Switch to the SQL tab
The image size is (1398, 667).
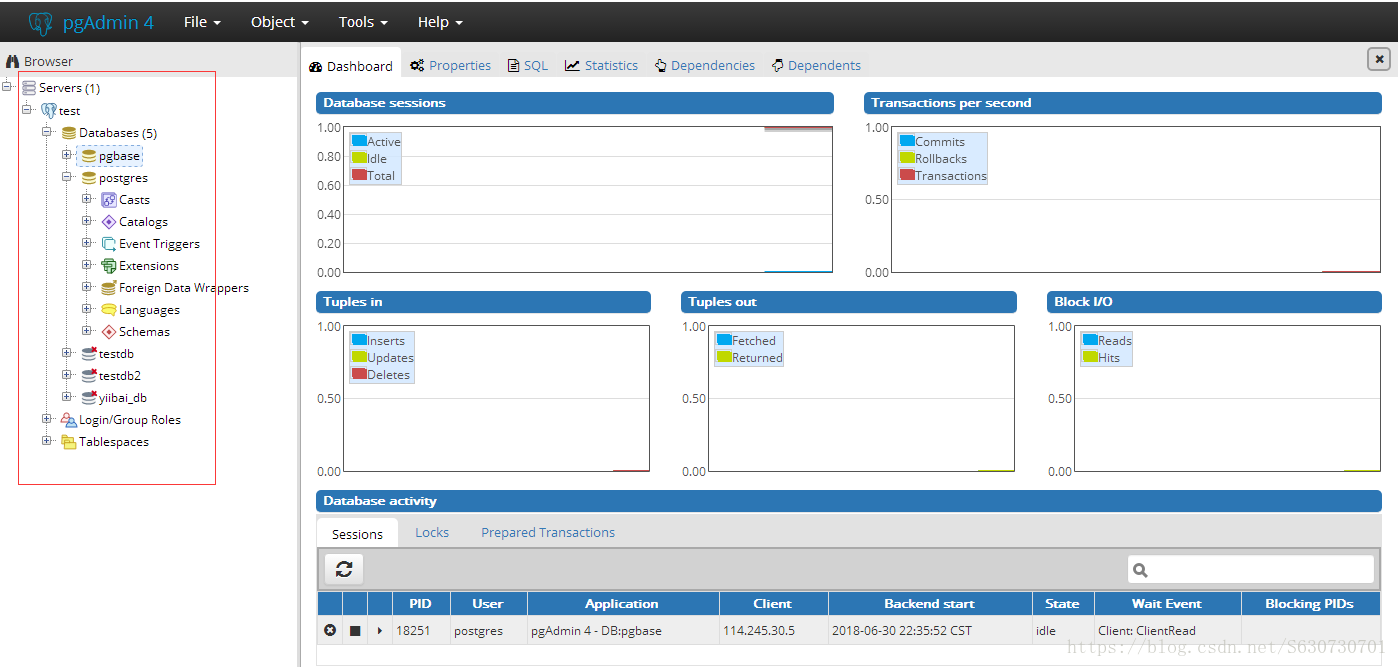point(527,66)
